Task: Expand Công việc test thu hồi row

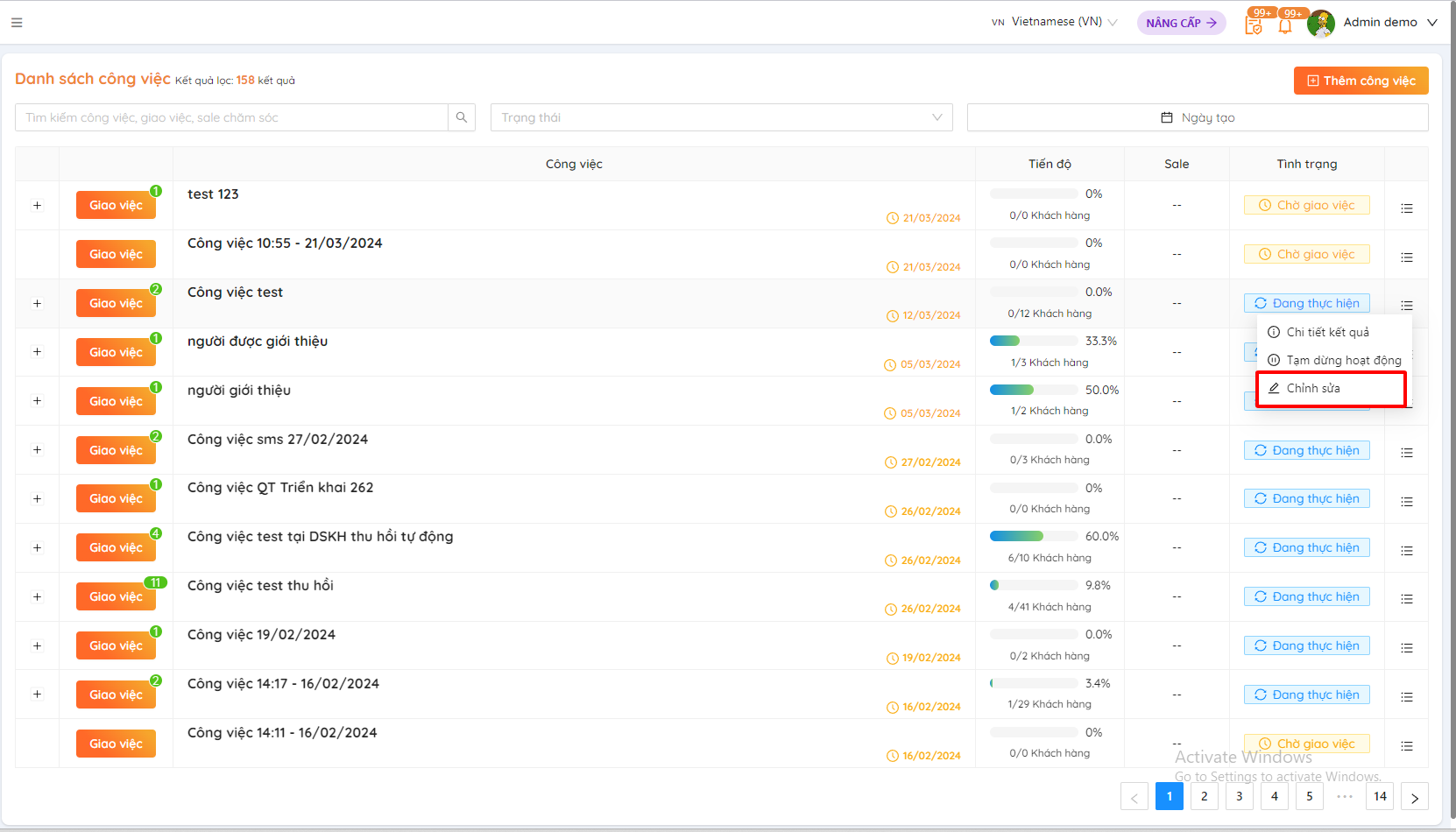Action: point(37,597)
